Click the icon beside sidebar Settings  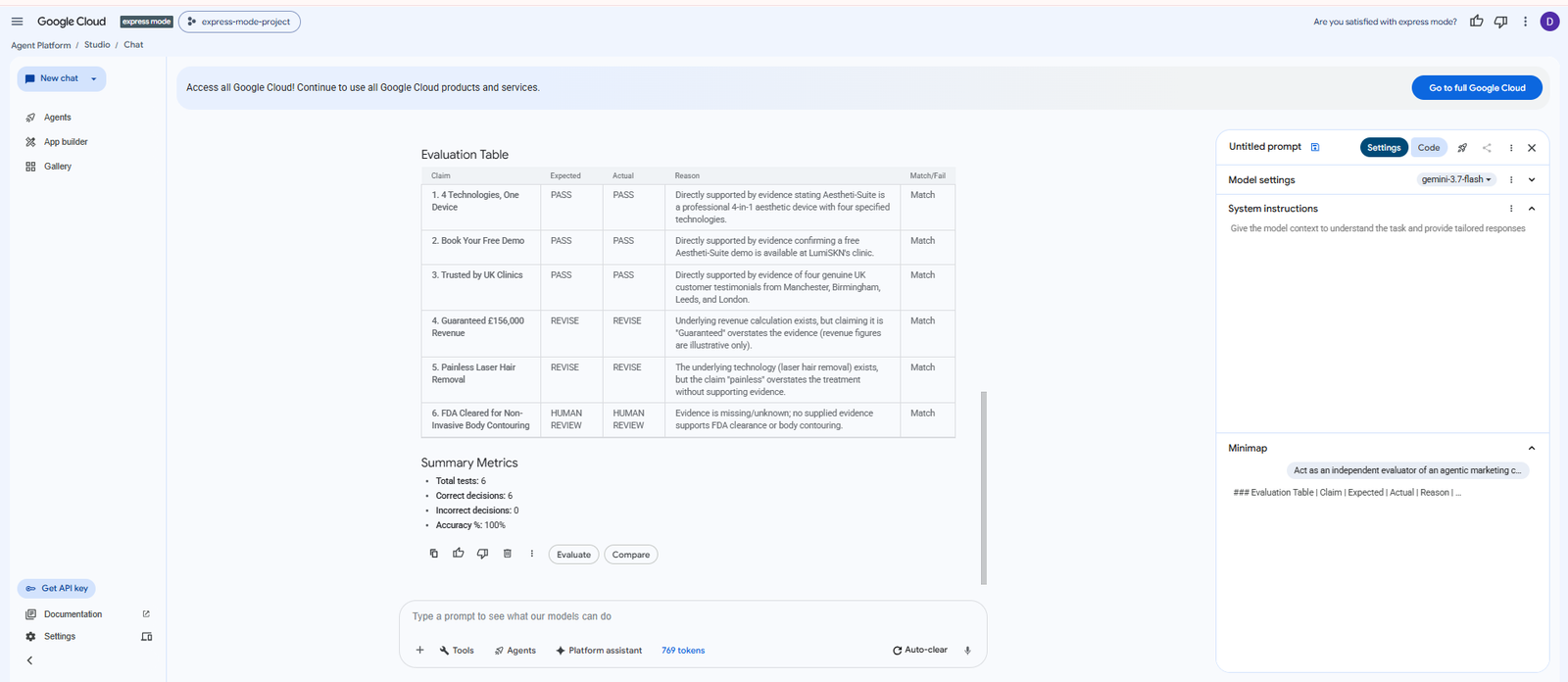[x=147, y=637]
